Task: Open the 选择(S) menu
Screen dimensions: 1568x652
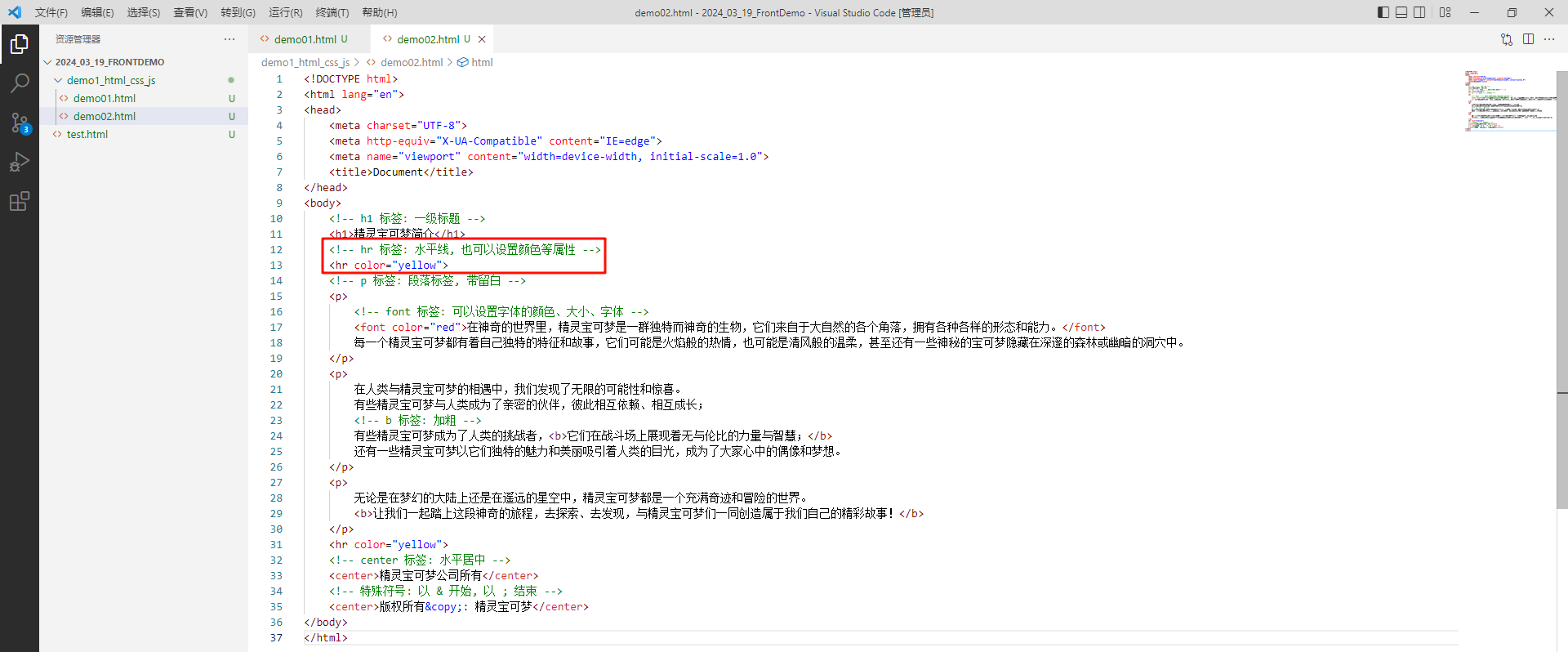Action: point(144,12)
